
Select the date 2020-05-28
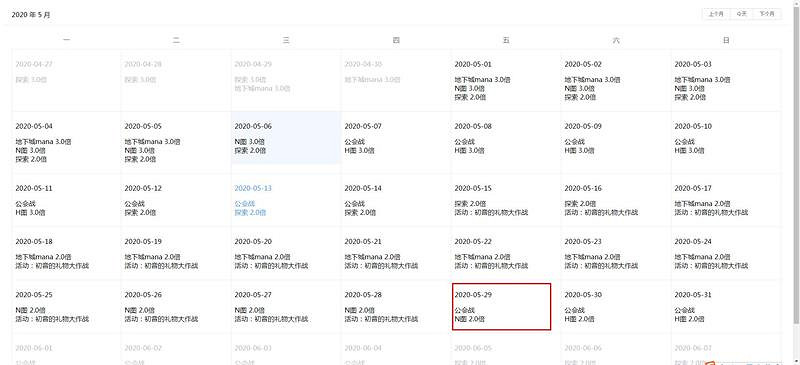coord(363,295)
